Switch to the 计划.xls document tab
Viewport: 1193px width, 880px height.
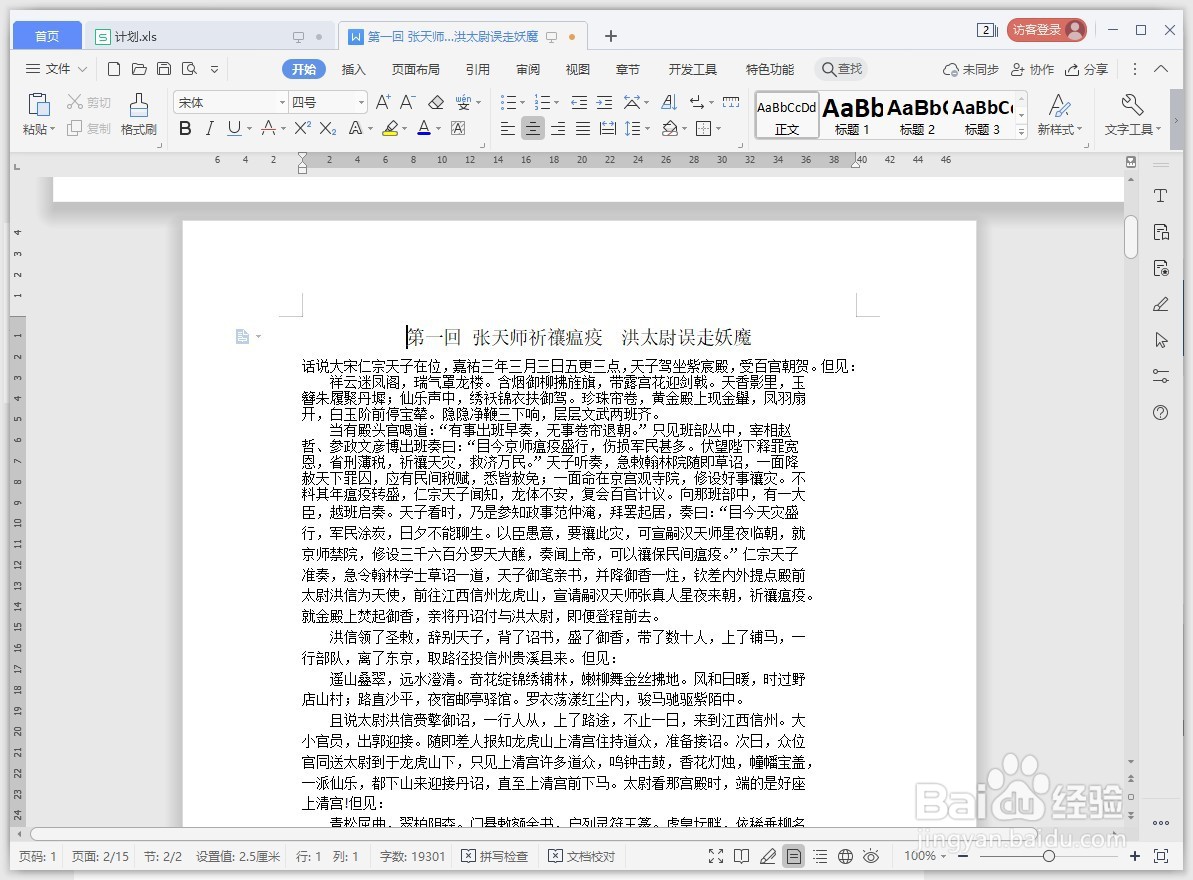209,37
